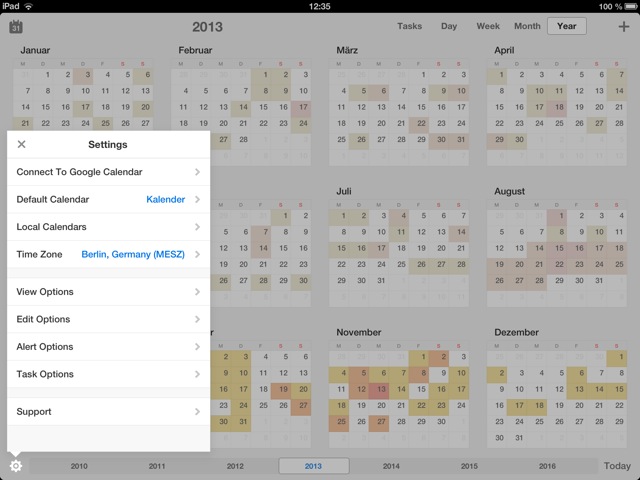Open Connect To Google Calendar
The height and width of the screenshot is (480, 640).
pyautogui.click(x=108, y=172)
